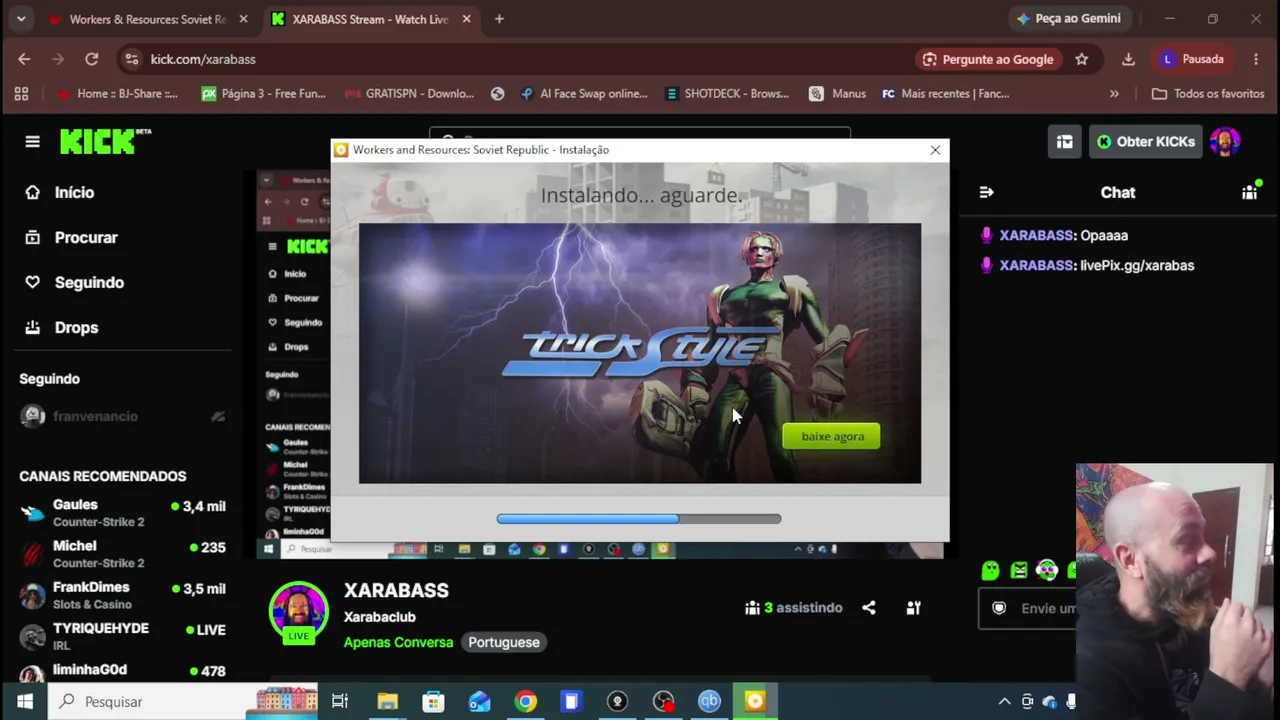Expand the bookmarks overflow chevron
The width and height of the screenshot is (1280, 720).
1114,94
